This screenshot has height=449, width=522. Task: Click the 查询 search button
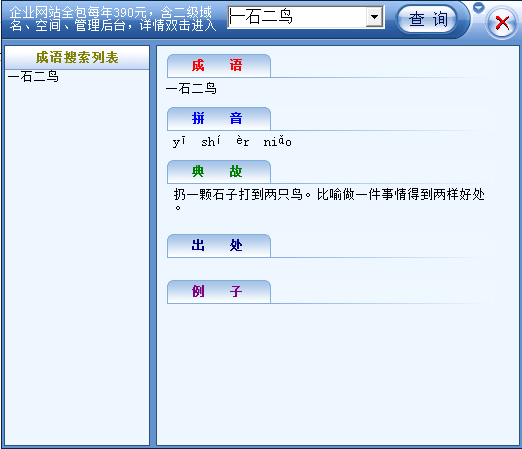tap(428, 19)
